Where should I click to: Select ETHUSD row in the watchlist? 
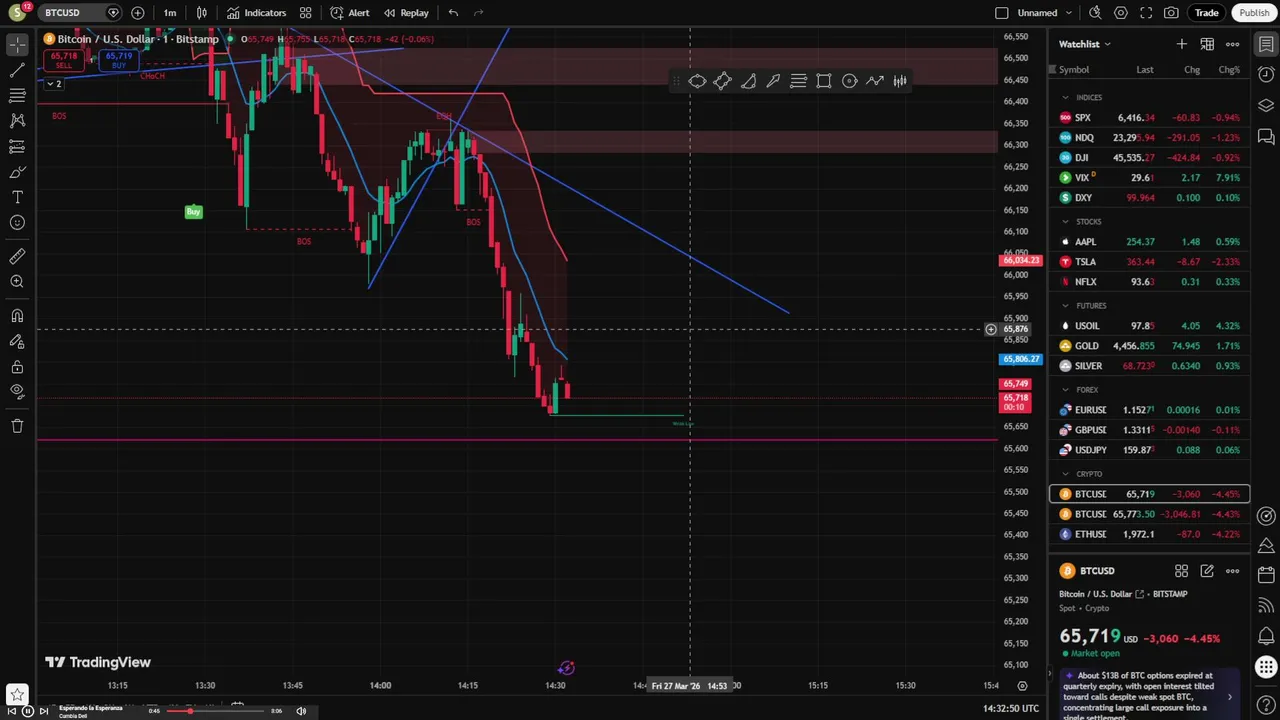[1149, 534]
